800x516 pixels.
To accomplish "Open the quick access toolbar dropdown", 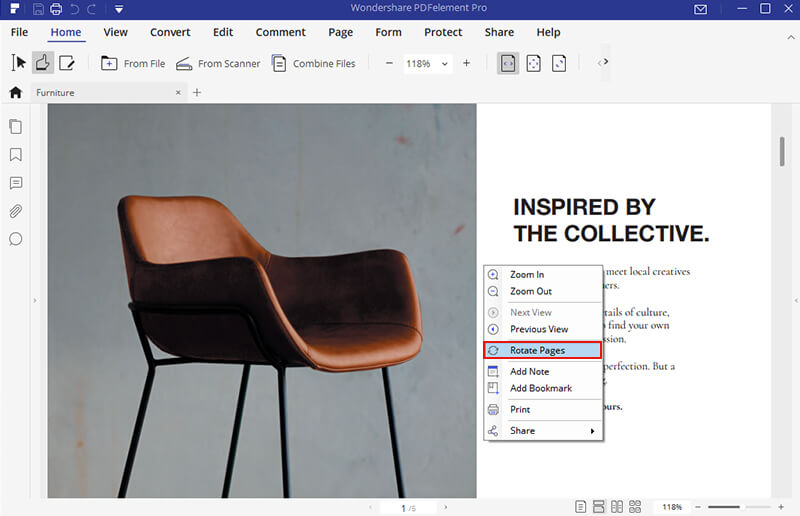I will click(x=118, y=10).
